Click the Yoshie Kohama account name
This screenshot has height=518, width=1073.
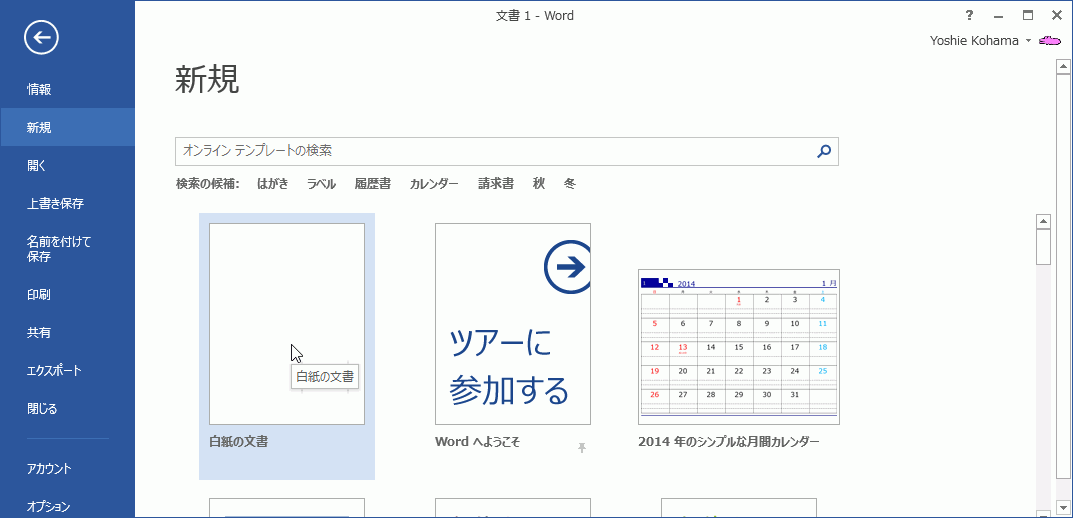(974, 41)
